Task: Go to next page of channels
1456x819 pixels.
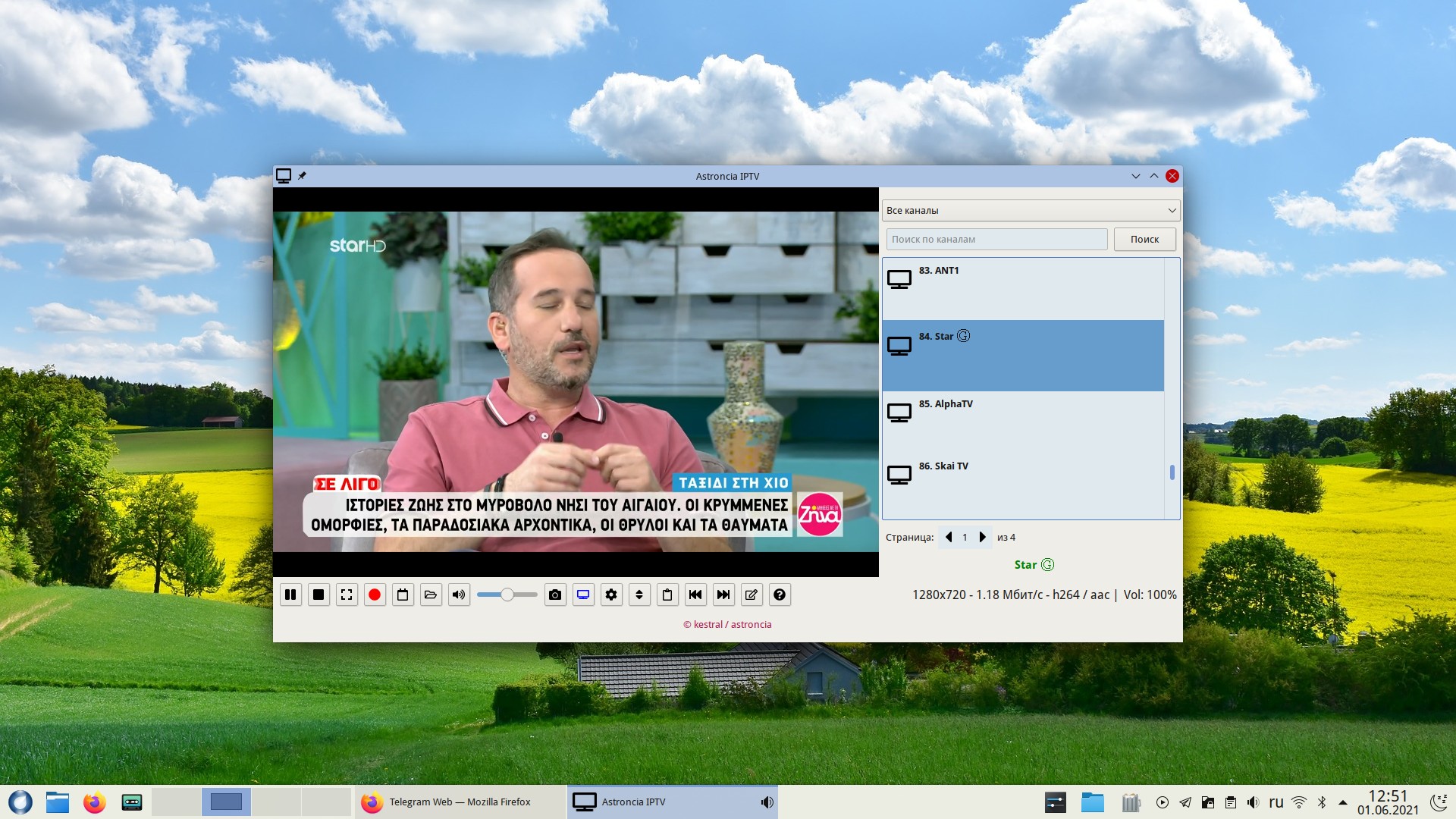Action: click(983, 538)
